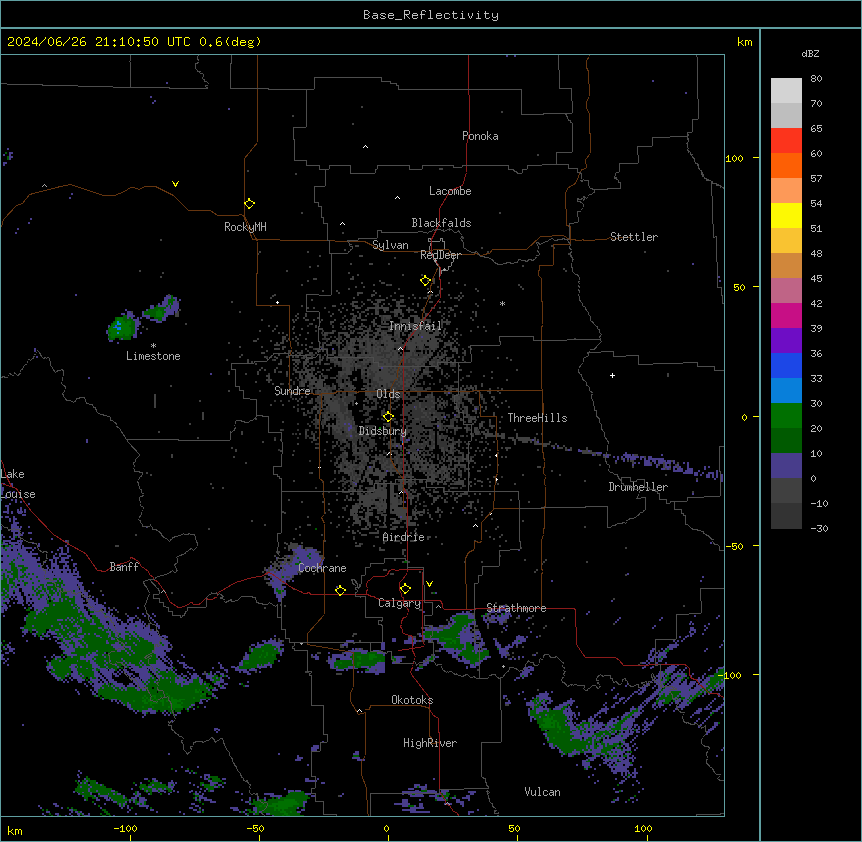The height and width of the screenshot is (842, 862).
Task: Click the ThreeHills label
Action: tap(537, 418)
